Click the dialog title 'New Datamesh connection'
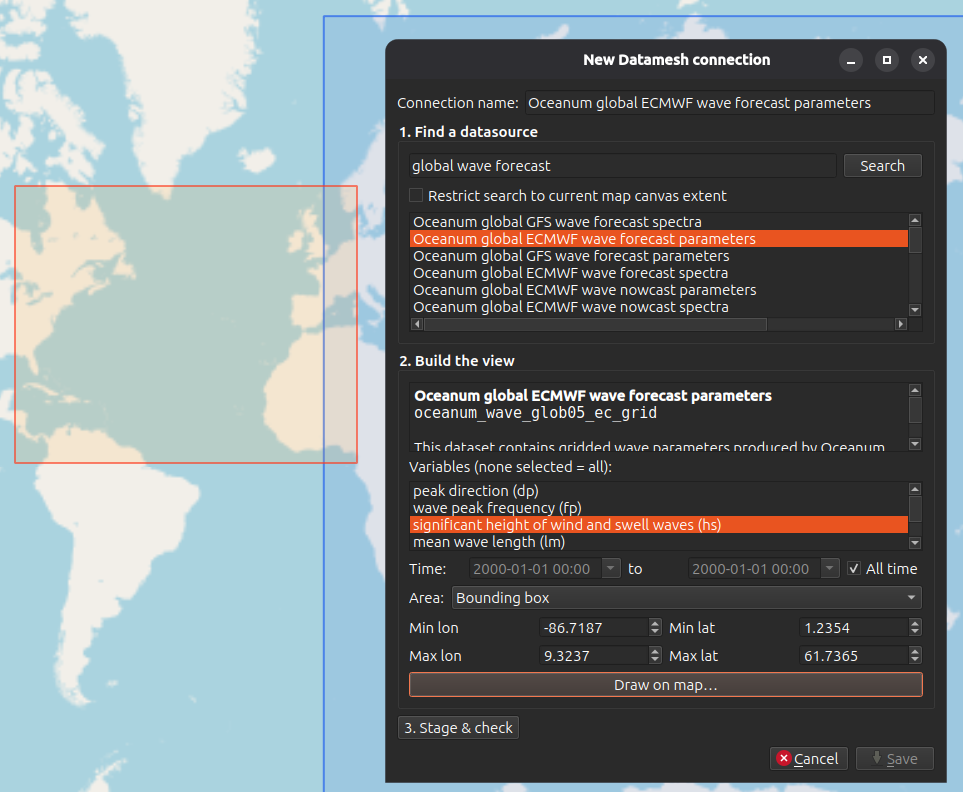 (x=676, y=60)
